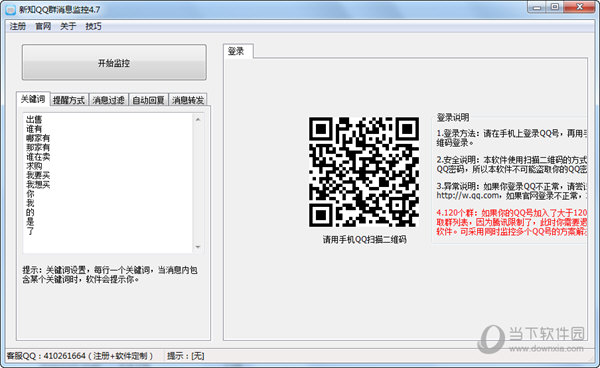The image size is (600, 368).
Task: Click the keyword 求购 line
Action: click(34, 166)
